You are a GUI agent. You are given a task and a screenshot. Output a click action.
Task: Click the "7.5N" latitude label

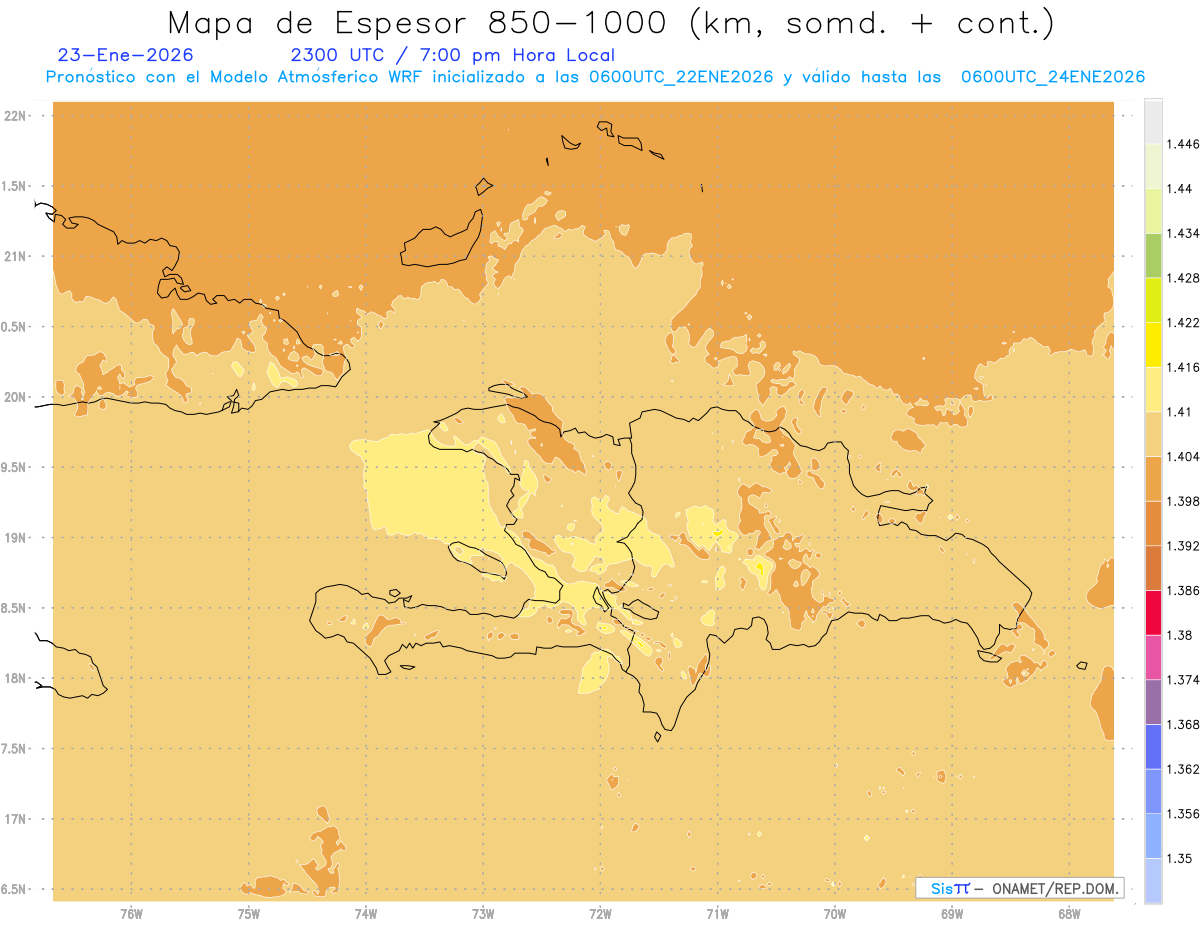15,749
